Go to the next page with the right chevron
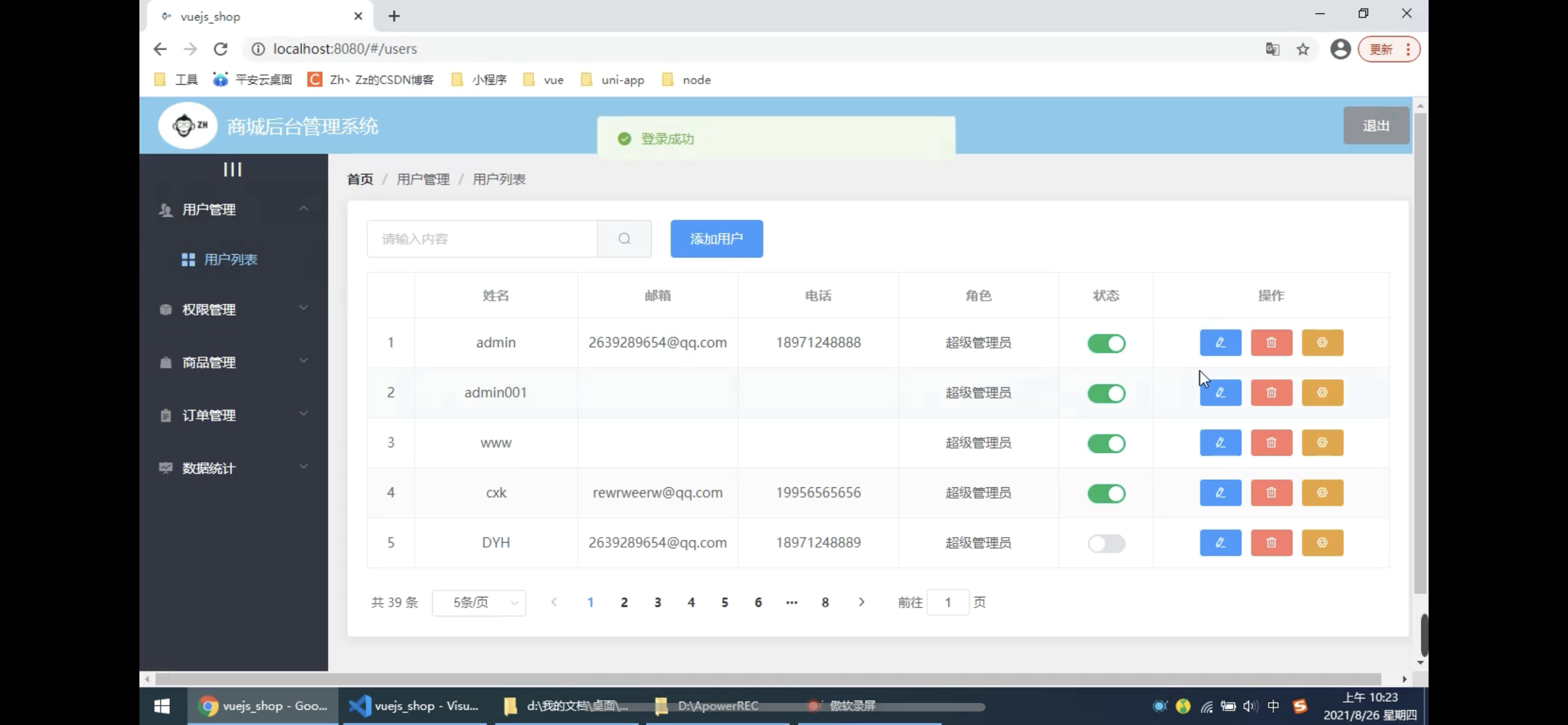Screen dimensions: 1568x725 (861, 602)
